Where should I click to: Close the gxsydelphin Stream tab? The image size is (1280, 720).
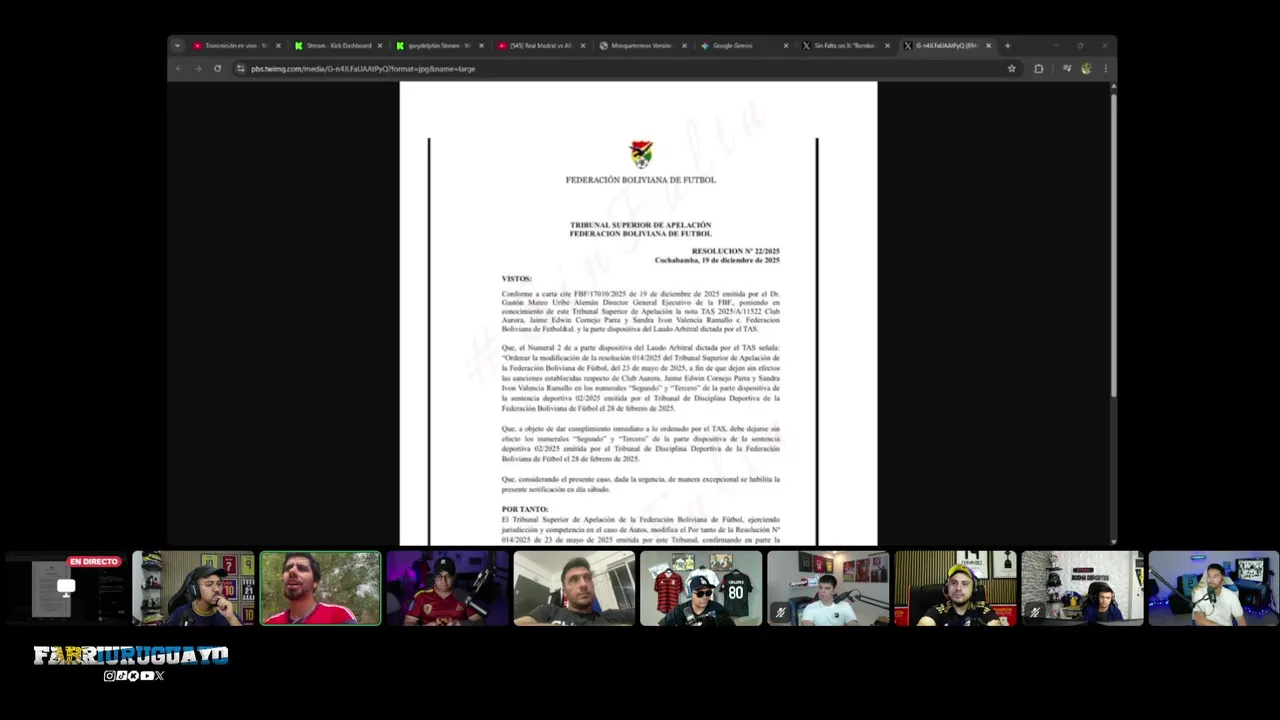pos(481,45)
